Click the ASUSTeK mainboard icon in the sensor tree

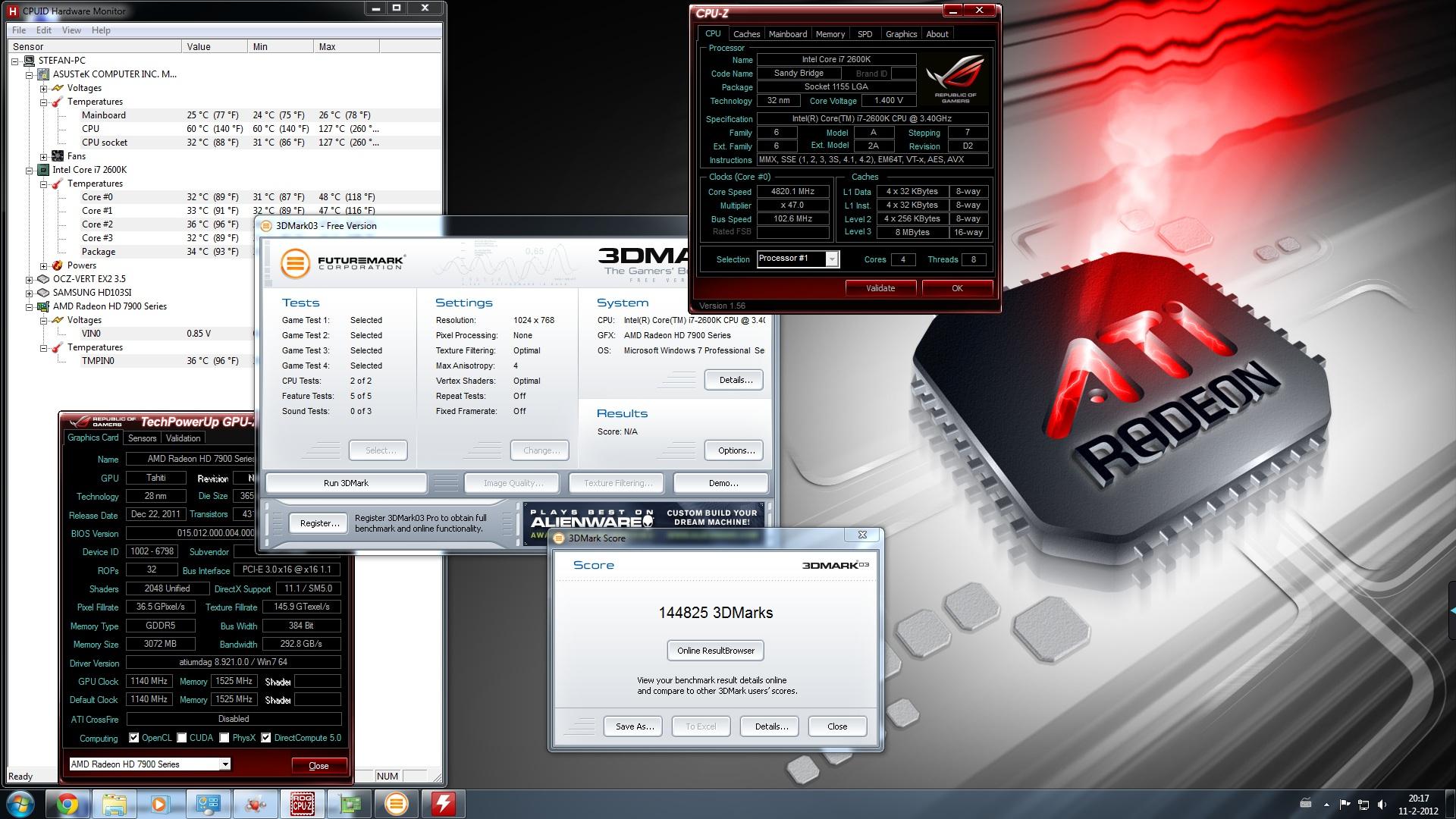tap(44, 74)
